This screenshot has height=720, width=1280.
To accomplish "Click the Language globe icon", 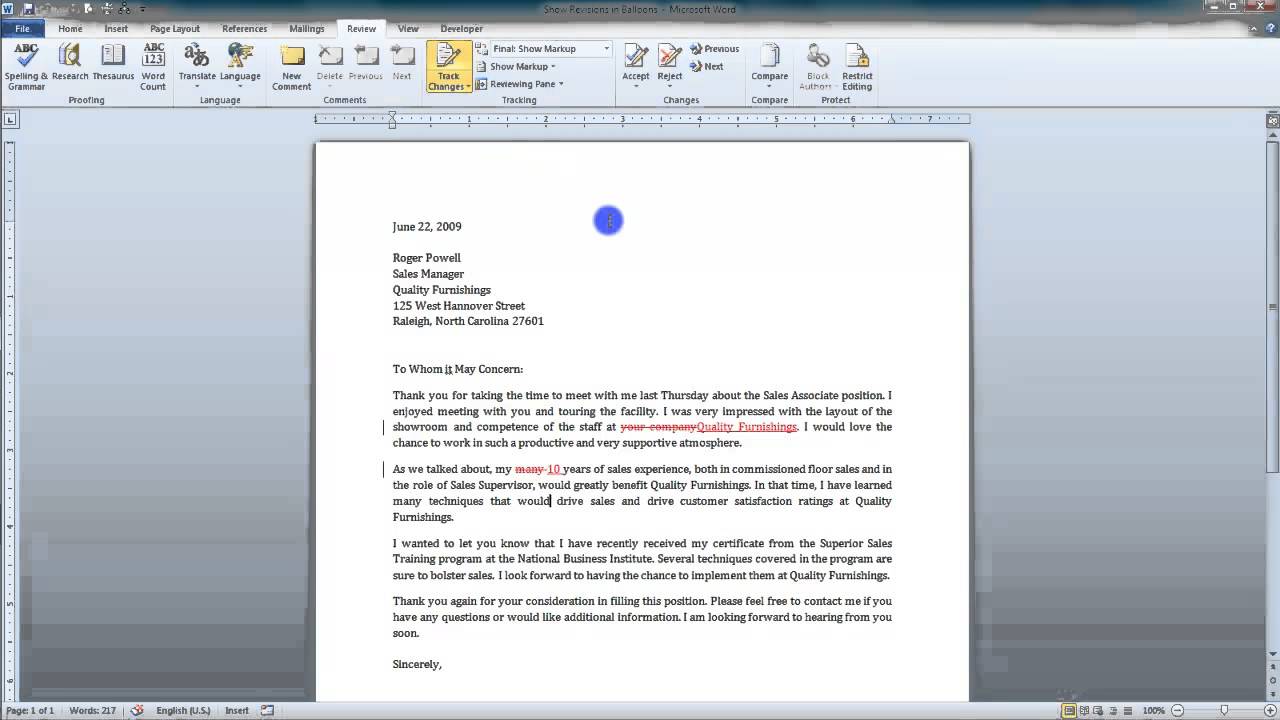I will pyautogui.click(x=240, y=55).
